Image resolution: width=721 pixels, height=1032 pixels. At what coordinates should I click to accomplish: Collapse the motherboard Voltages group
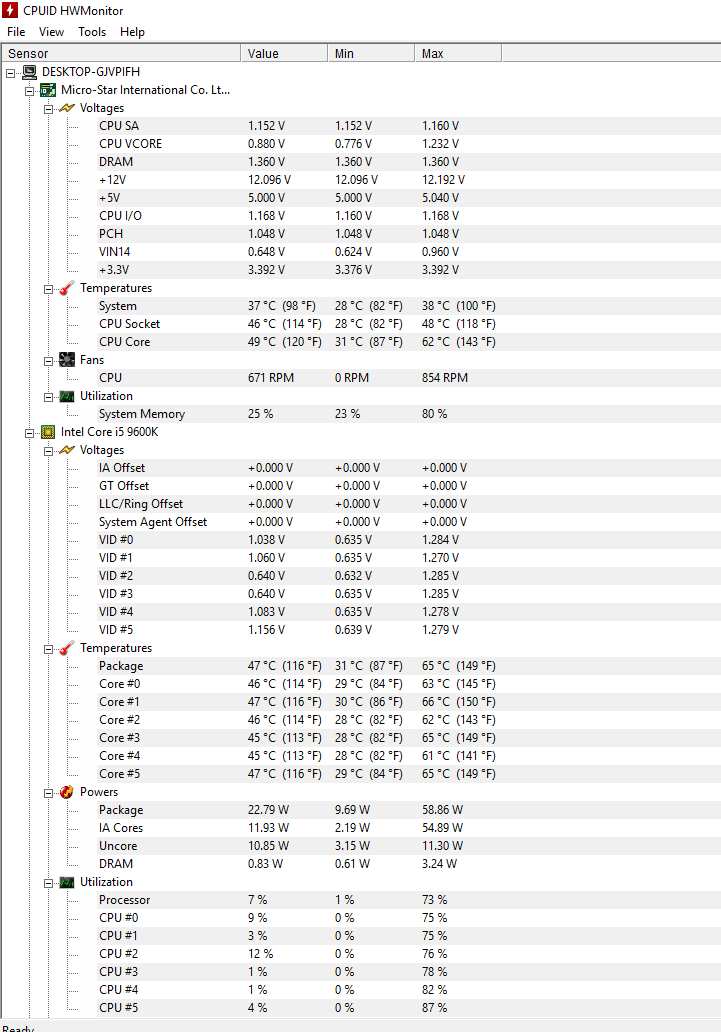48,109
